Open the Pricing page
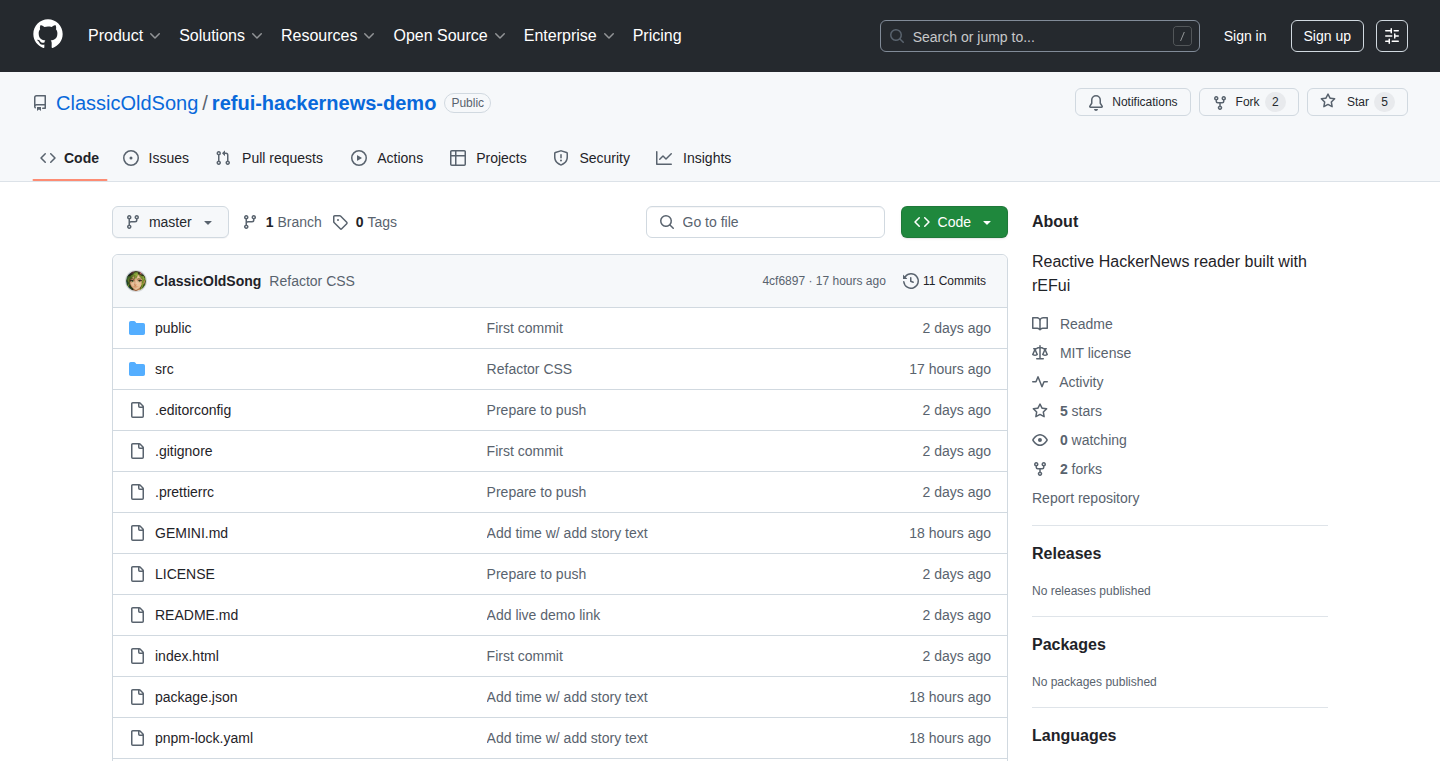Viewport: 1440px width, 761px height. tap(657, 35)
